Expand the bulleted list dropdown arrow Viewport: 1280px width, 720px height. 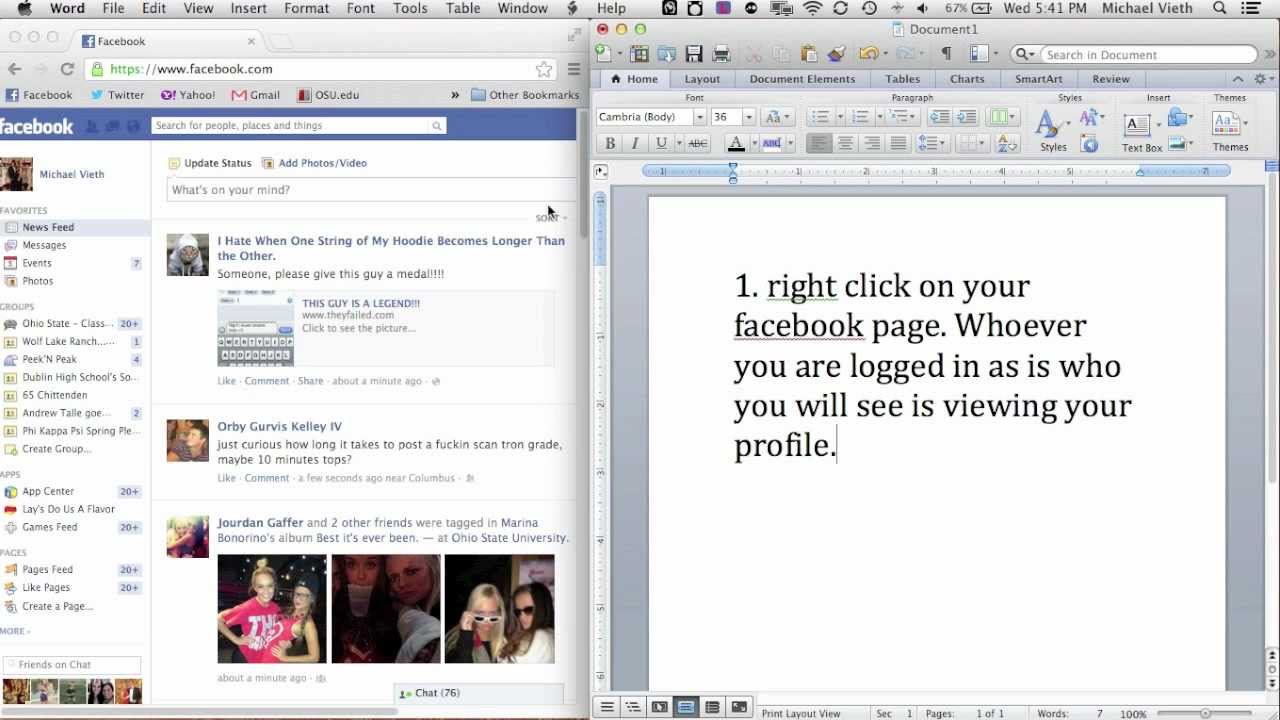coord(838,117)
